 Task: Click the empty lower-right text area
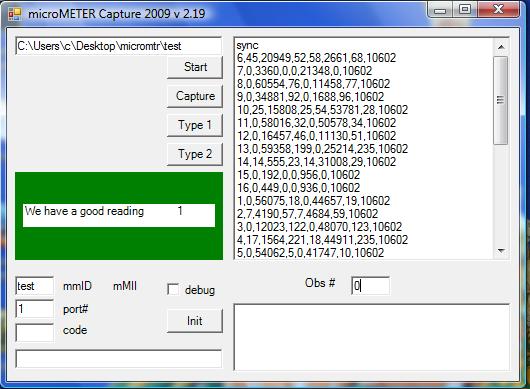(371, 337)
